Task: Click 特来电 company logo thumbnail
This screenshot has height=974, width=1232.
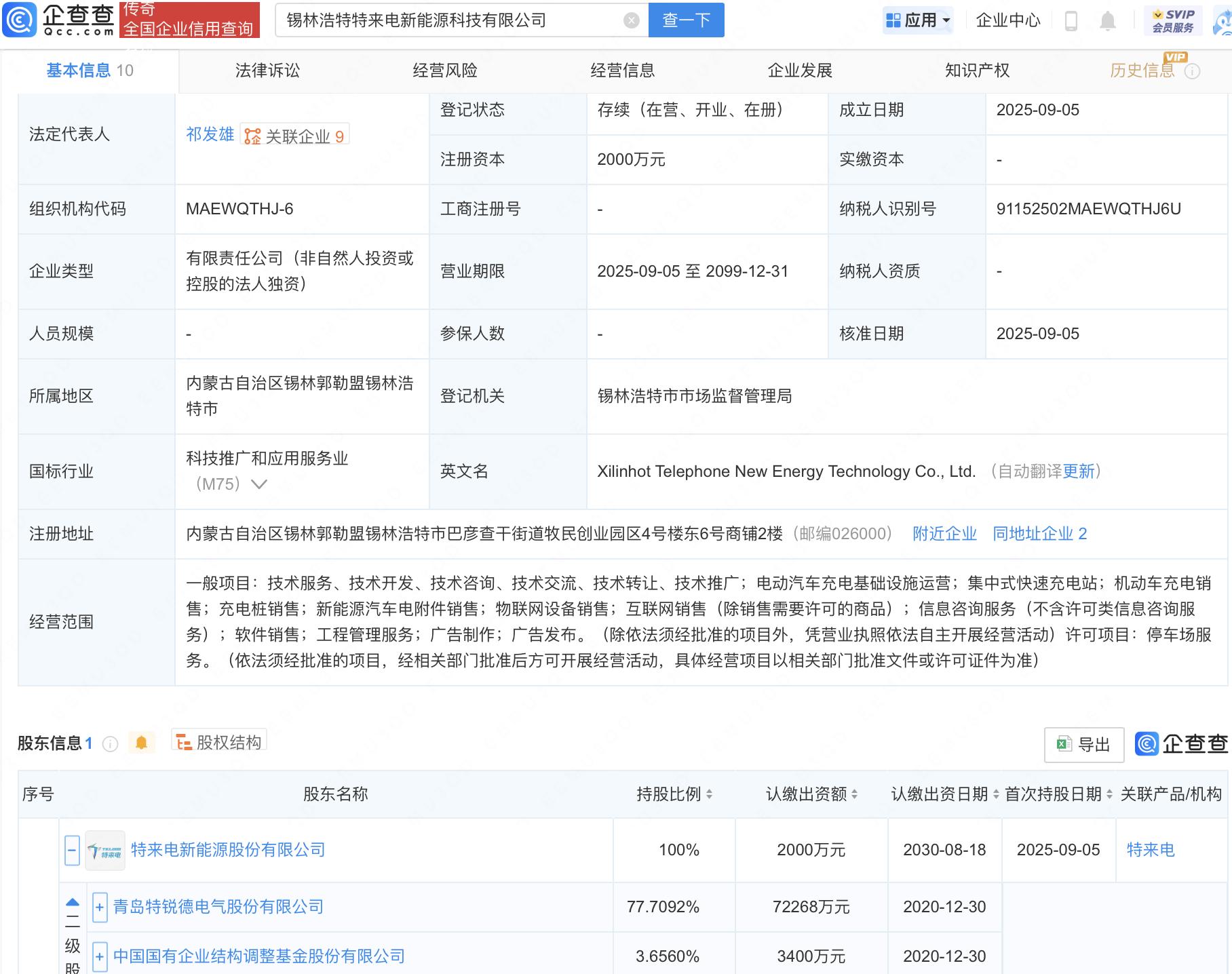Action: [x=105, y=851]
